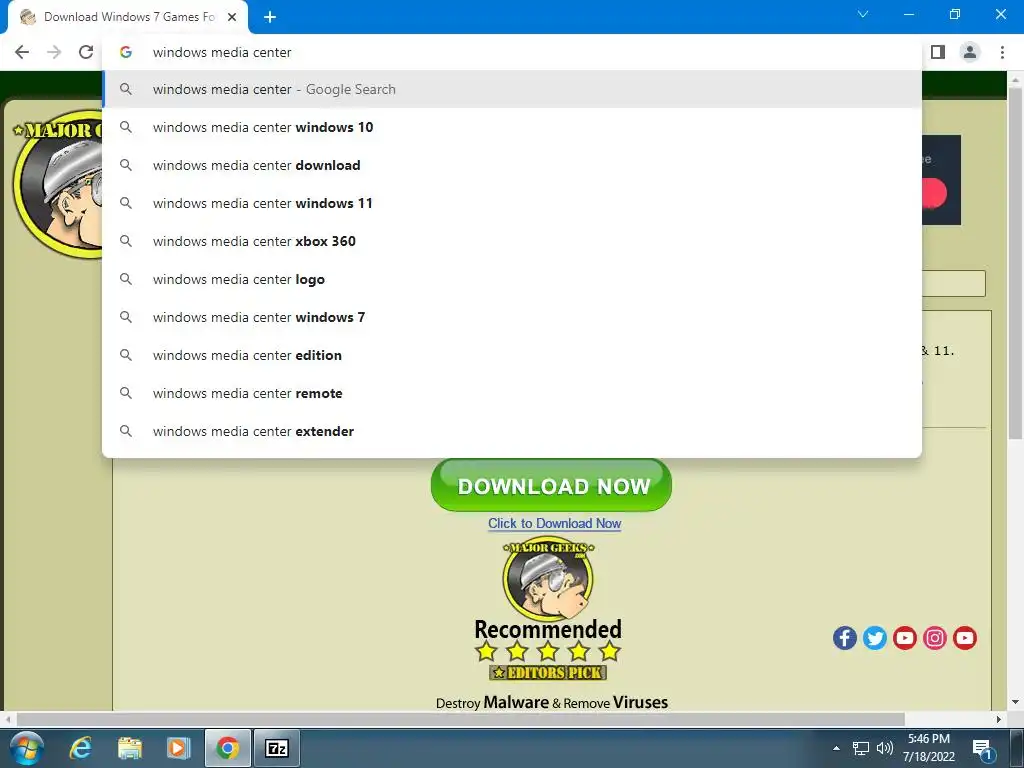Open the MajorGeeks Facebook icon
1024x768 pixels.
coord(844,638)
